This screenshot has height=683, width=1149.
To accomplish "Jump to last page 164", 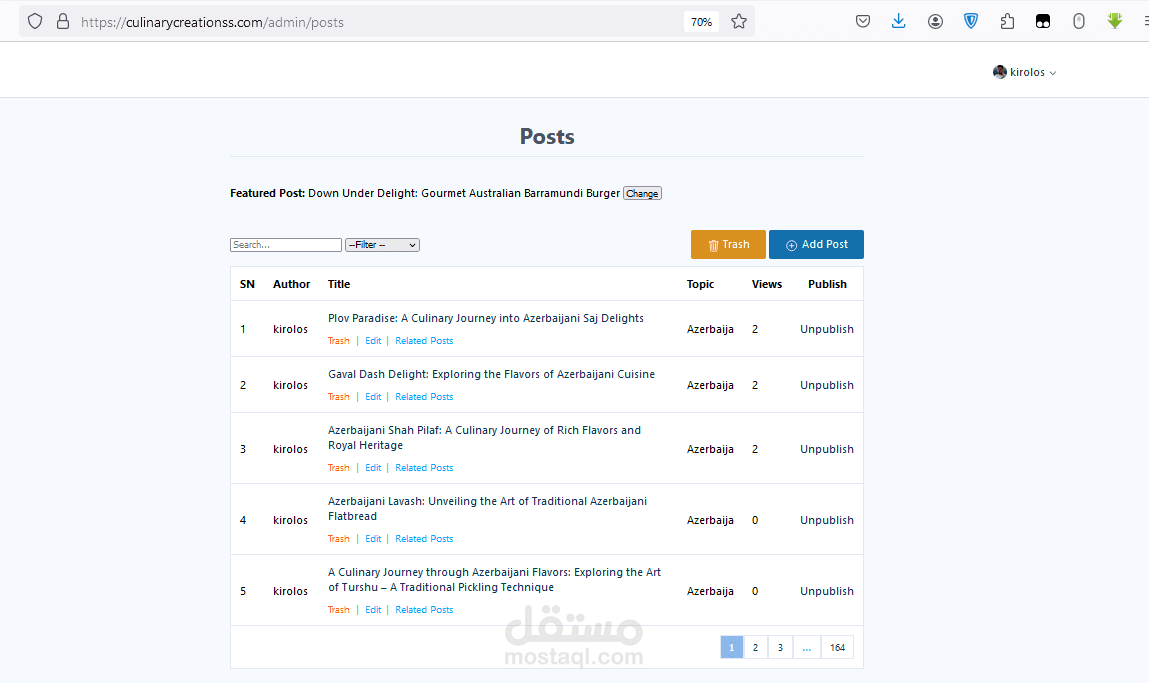I will [838, 647].
